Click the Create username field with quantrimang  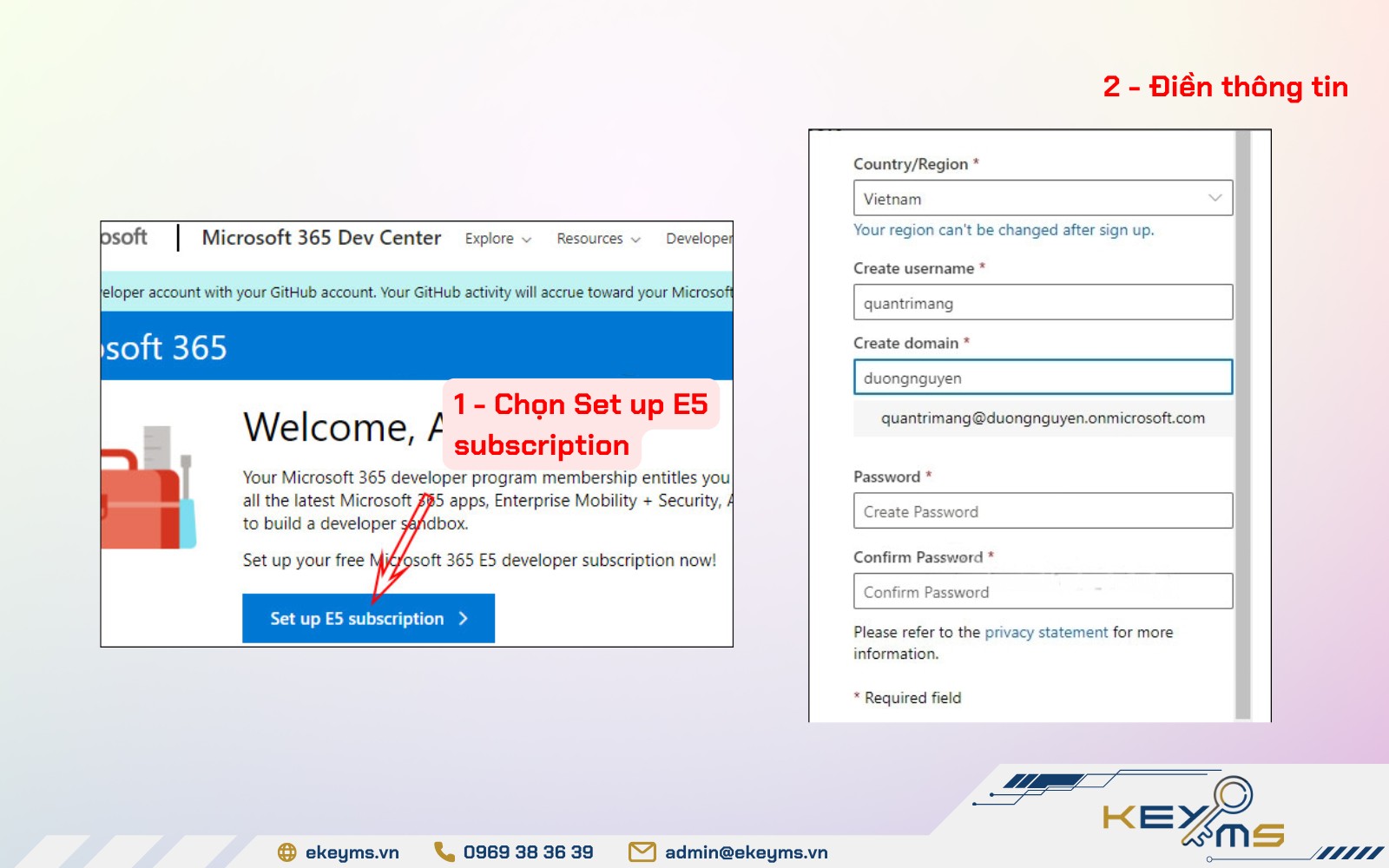(1043, 302)
